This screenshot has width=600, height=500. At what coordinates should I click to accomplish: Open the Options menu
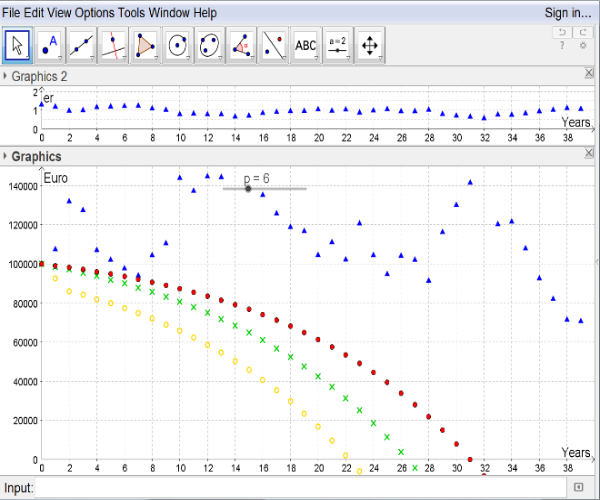95,13
